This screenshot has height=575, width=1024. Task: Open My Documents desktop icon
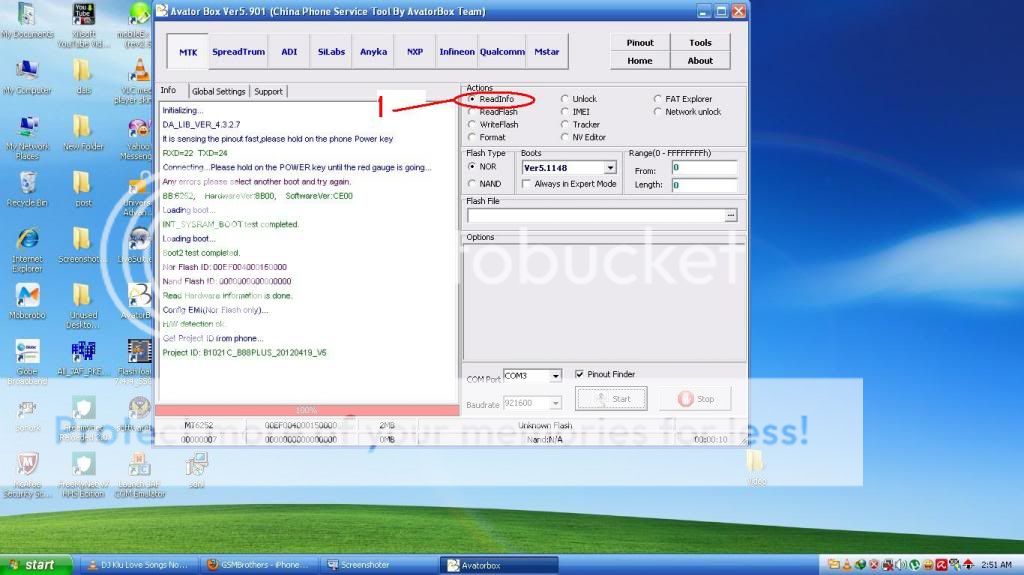click(27, 21)
